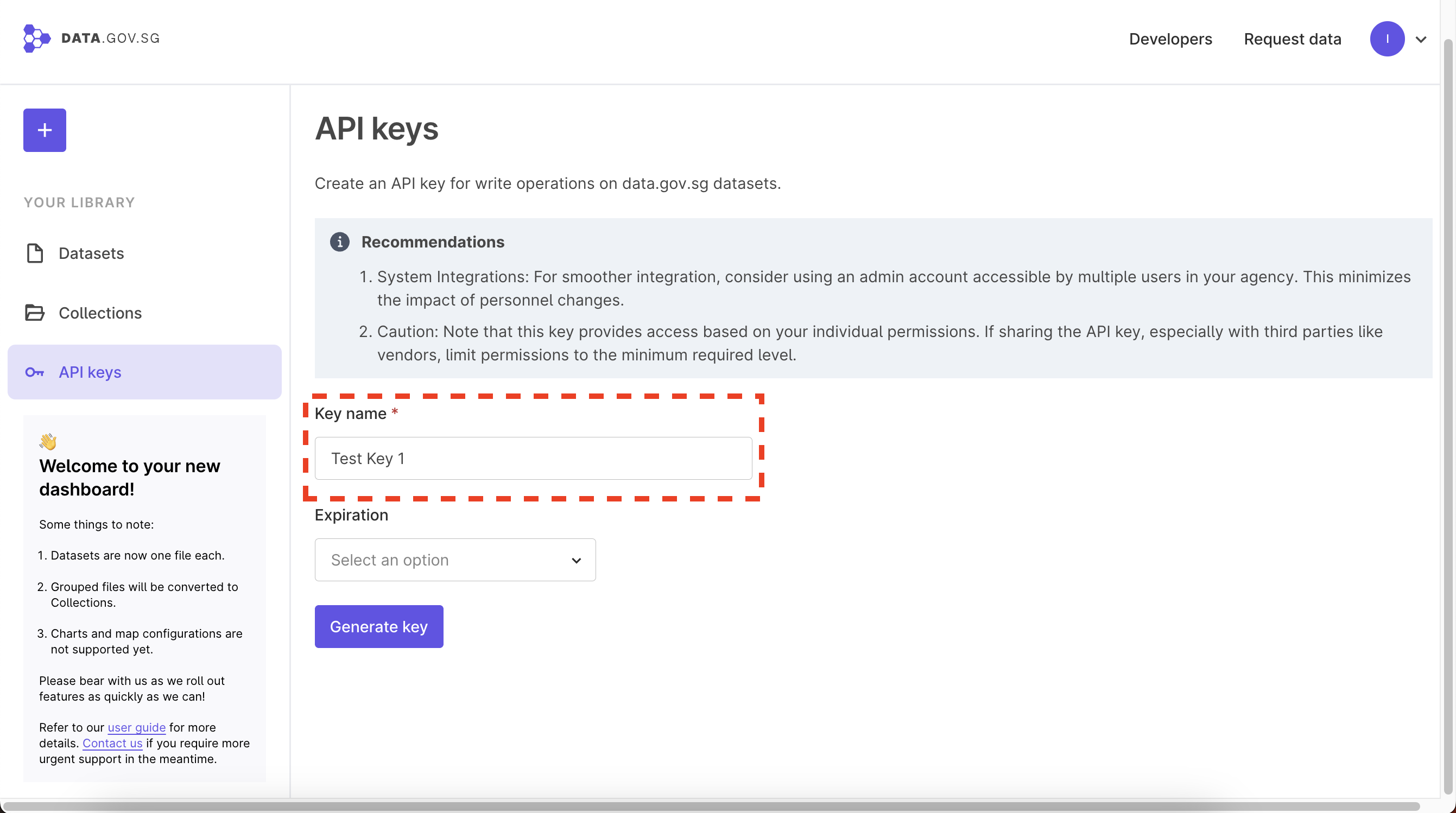Click the purple plus create button
Image resolution: width=1456 pixels, height=813 pixels.
[x=45, y=130]
